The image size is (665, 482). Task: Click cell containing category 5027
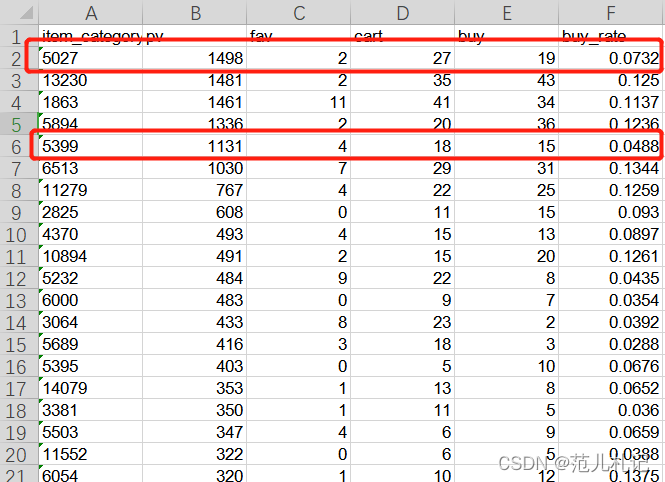[91, 58]
